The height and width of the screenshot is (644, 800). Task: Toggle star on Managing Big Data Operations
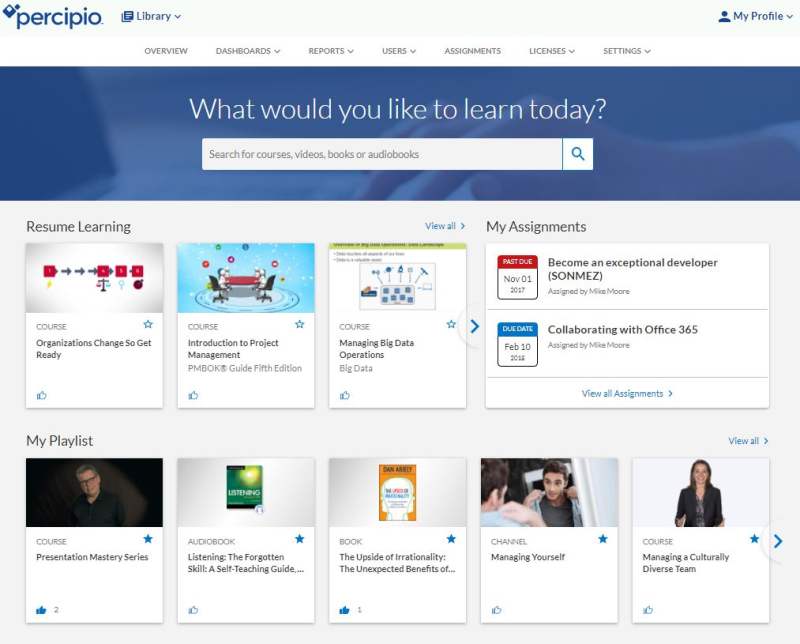[451, 324]
